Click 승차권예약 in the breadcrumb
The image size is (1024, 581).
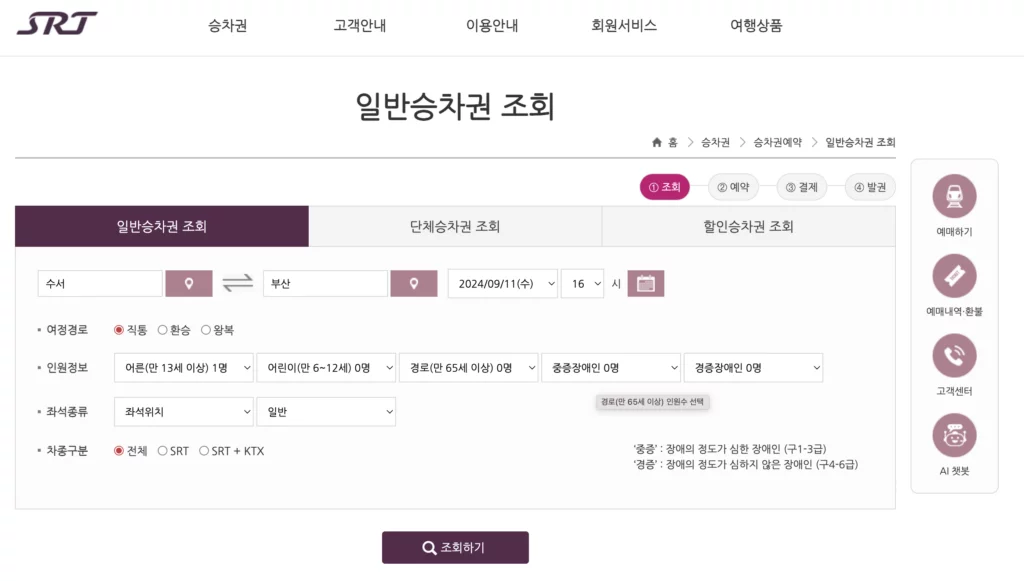pyautogui.click(x=775, y=142)
